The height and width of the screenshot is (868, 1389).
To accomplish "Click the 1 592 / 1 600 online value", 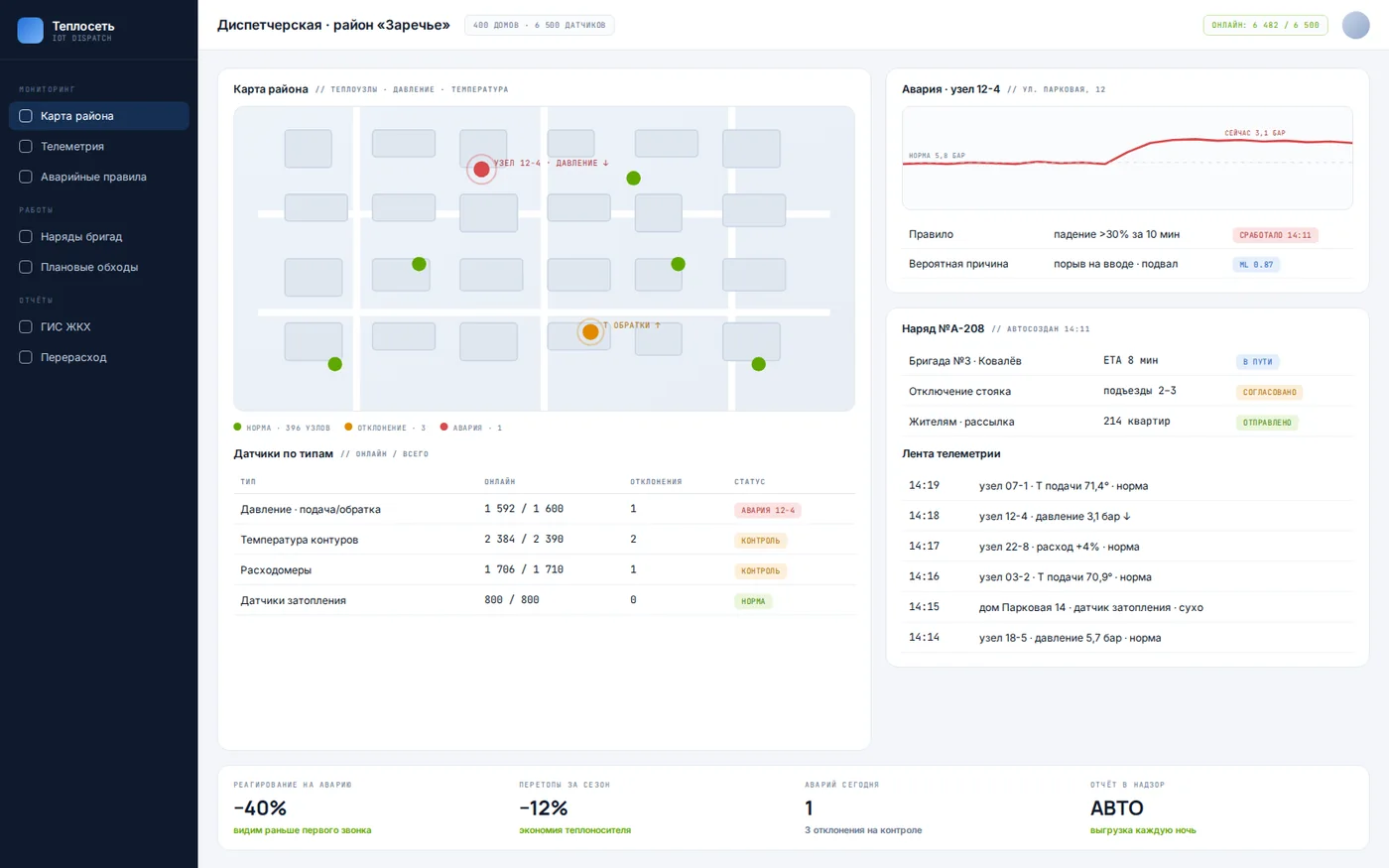I will 524,509.
